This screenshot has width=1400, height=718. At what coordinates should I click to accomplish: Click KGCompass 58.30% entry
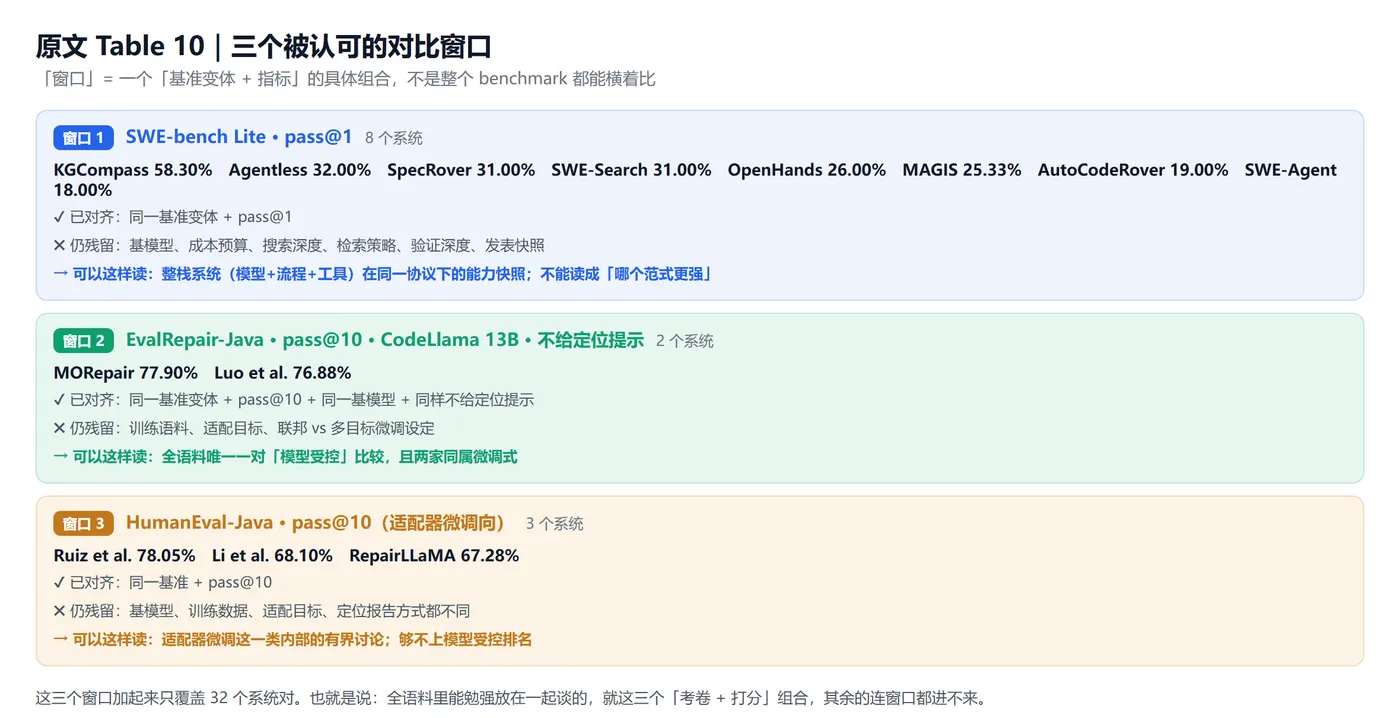(x=133, y=170)
